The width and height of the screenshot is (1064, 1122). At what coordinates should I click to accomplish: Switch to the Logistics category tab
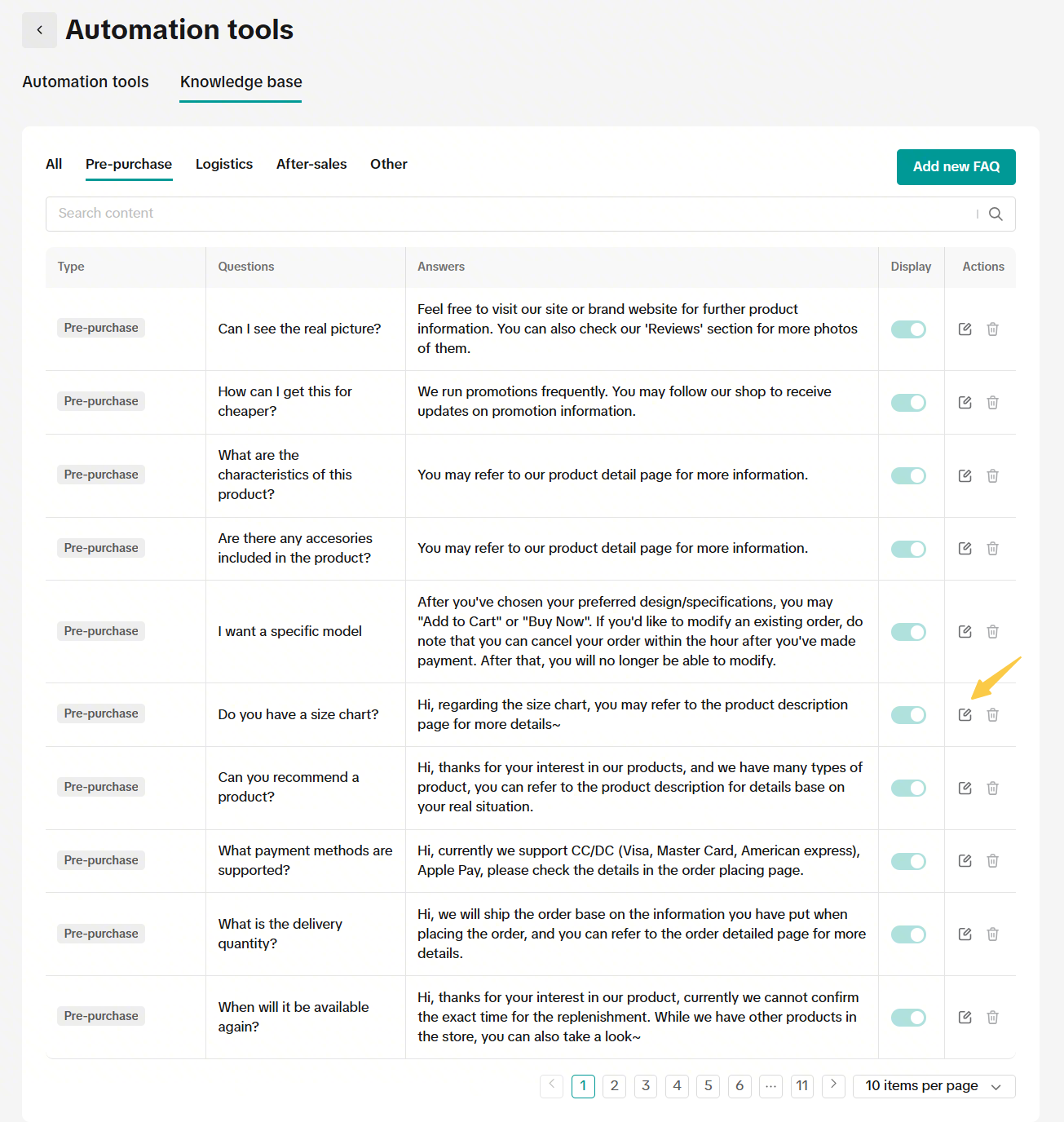pos(224,164)
